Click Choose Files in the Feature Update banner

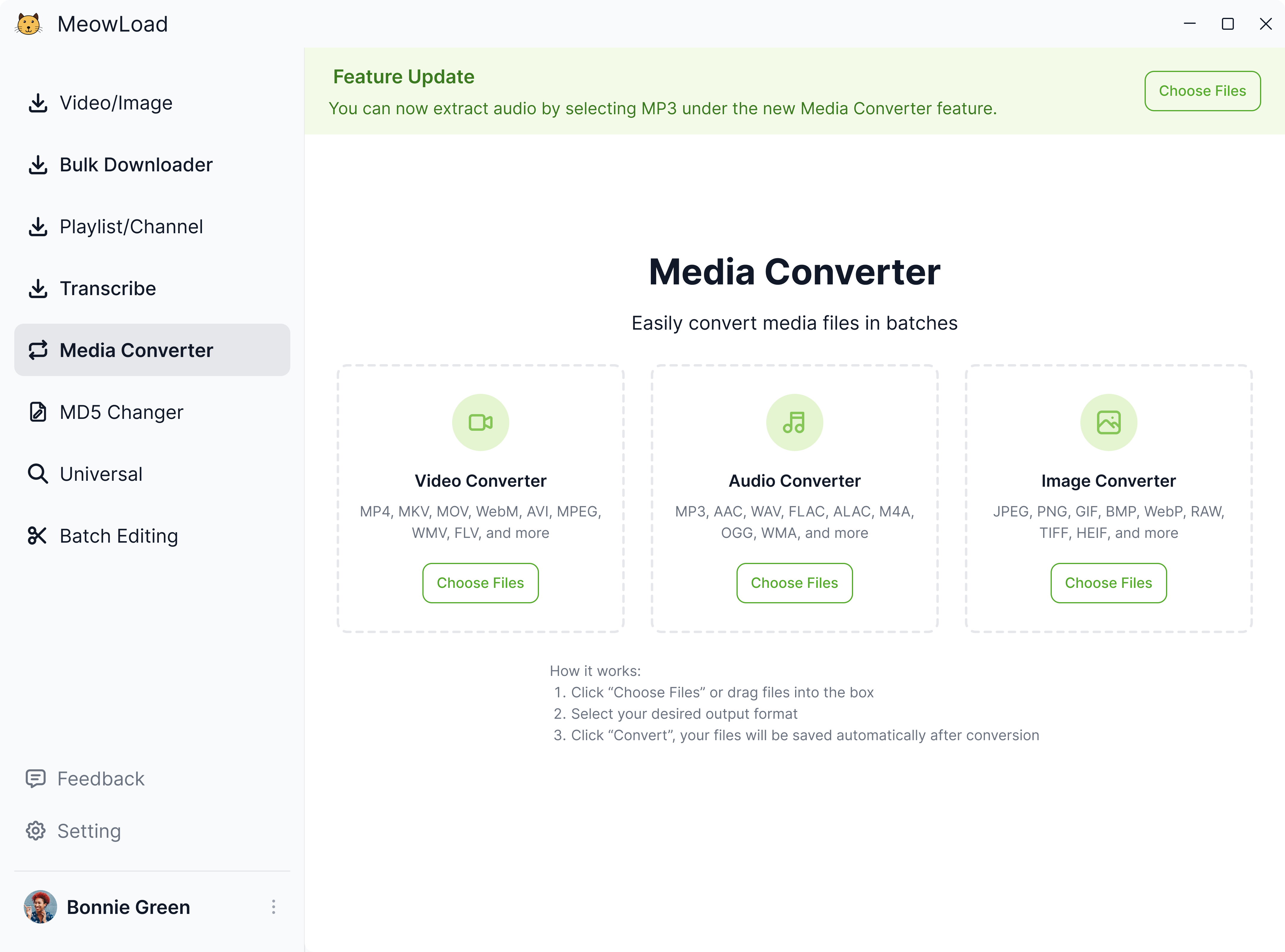pos(1202,91)
